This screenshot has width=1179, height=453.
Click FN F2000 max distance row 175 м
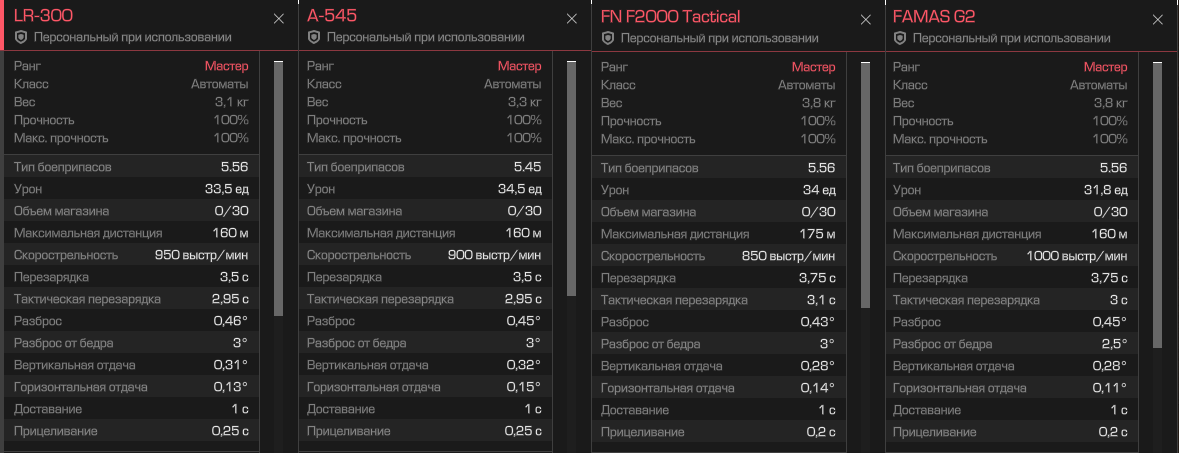click(718, 234)
